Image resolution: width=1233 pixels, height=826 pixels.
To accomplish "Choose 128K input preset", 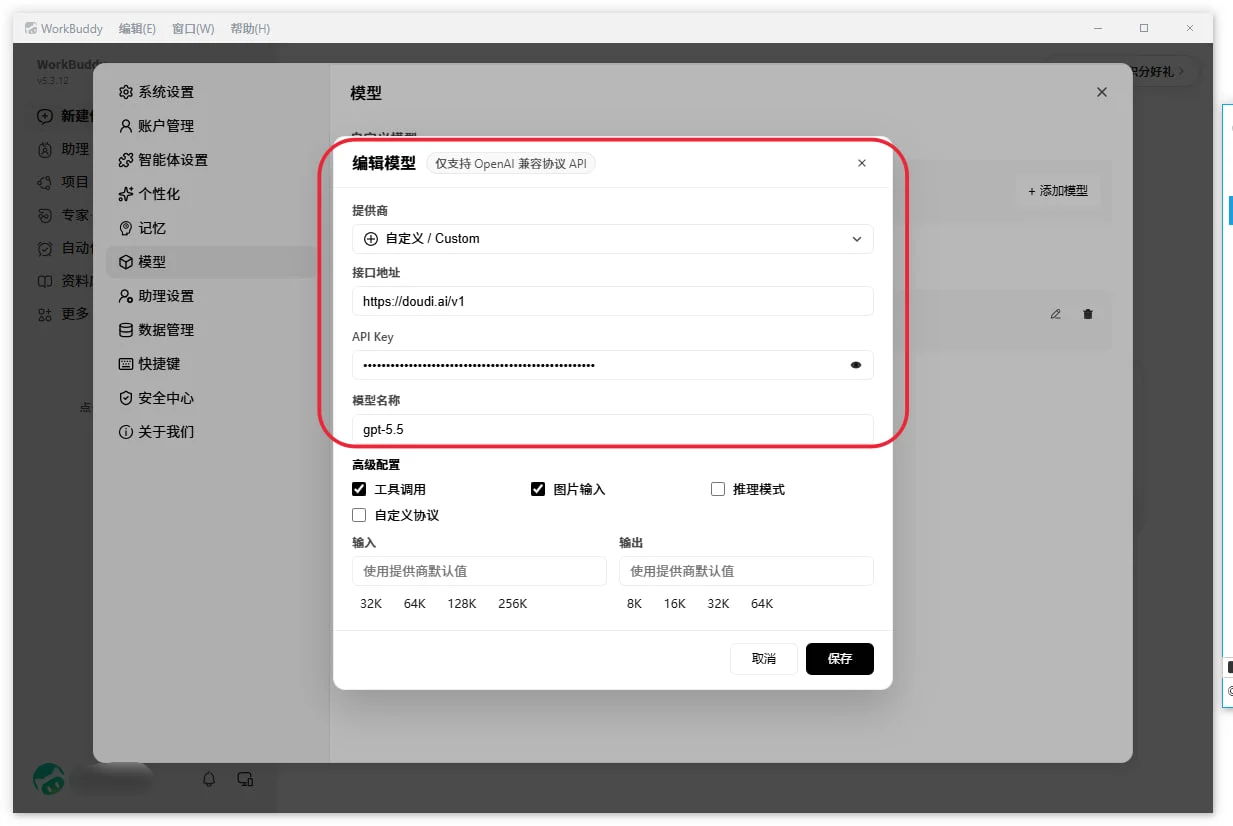I will point(462,604).
